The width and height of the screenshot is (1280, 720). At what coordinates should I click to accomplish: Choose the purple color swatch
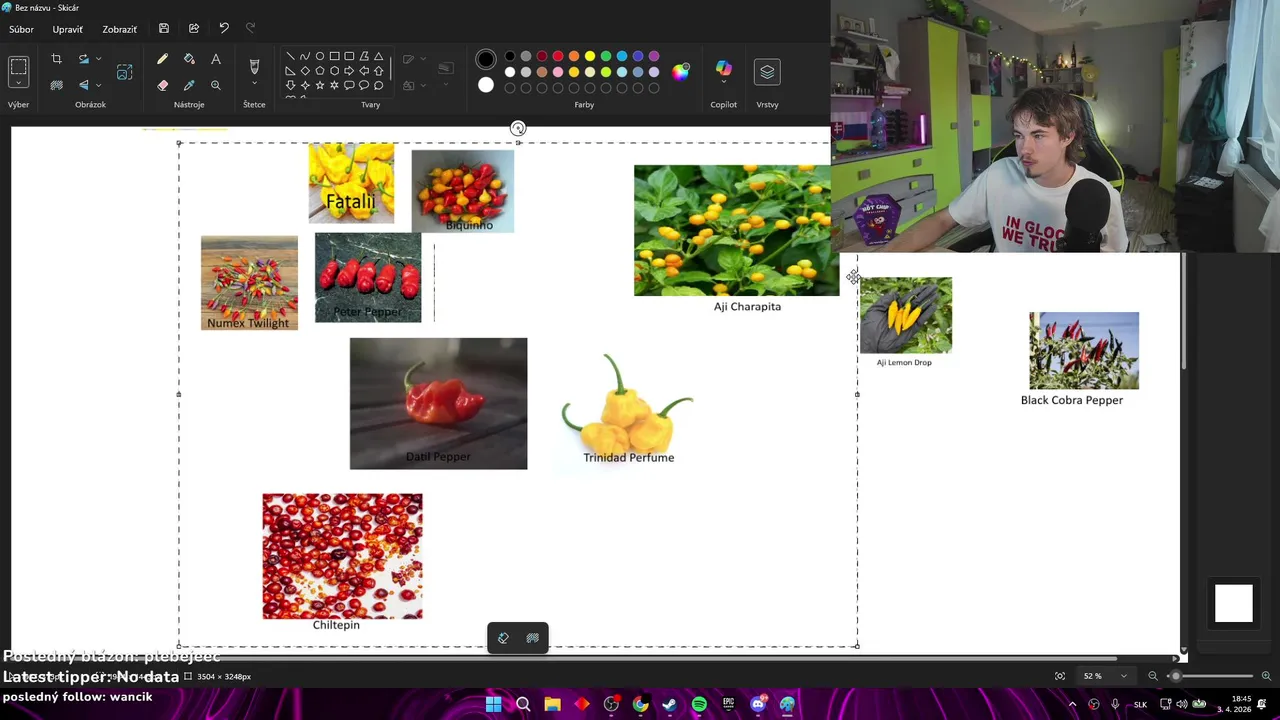(x=654, y=56)
